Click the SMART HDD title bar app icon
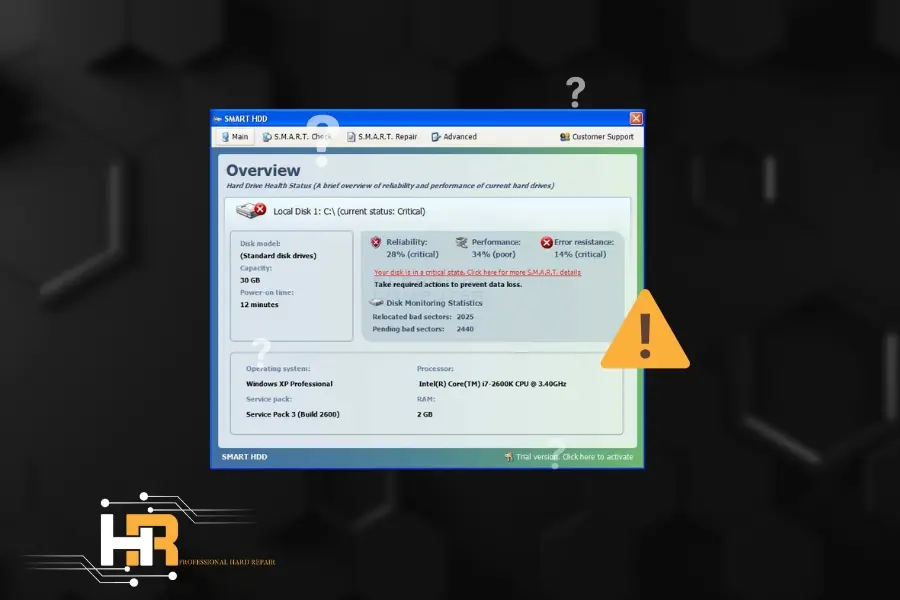Image resolution: width=900 pixels, height=600 pixels. 218,118
